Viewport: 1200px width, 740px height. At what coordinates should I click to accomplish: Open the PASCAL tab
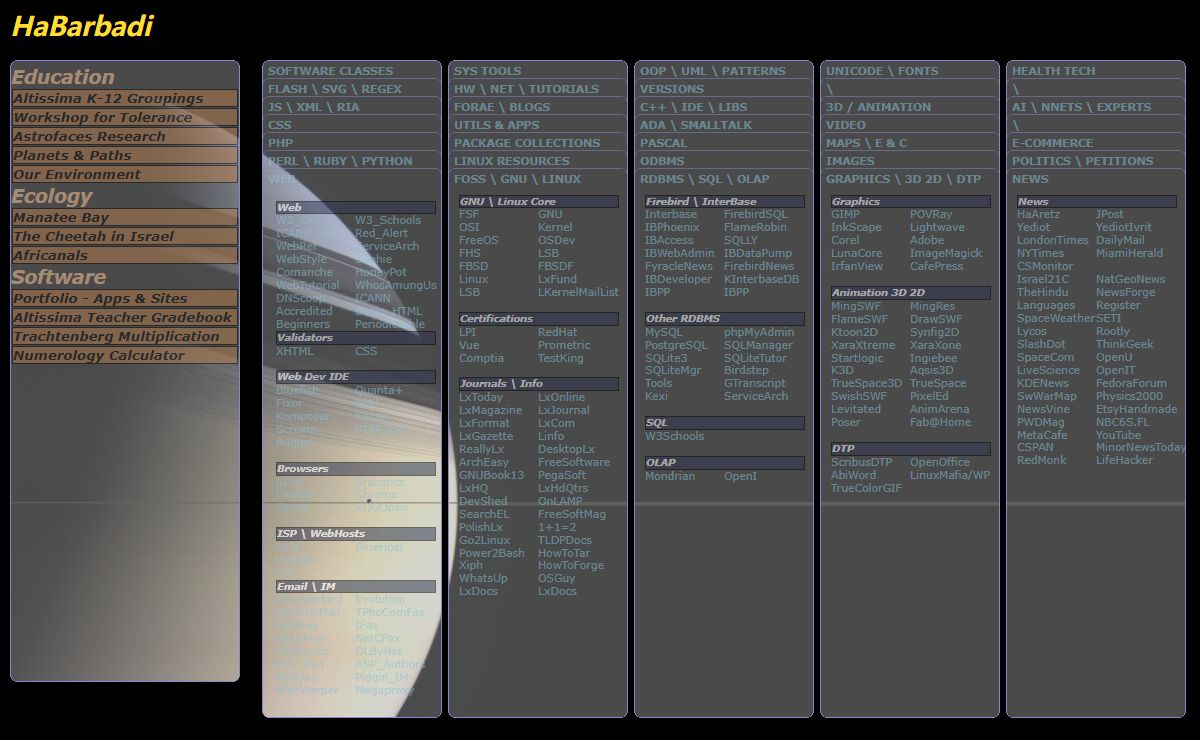coord(723,143)
